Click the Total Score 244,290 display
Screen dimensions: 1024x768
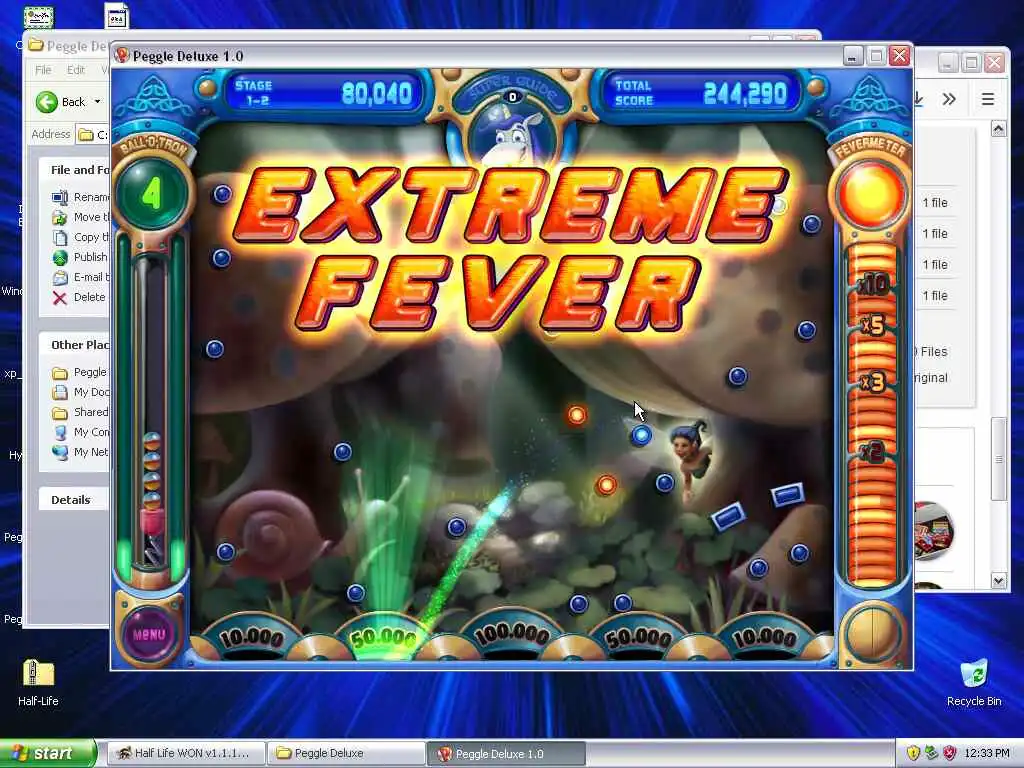(700, 93)
